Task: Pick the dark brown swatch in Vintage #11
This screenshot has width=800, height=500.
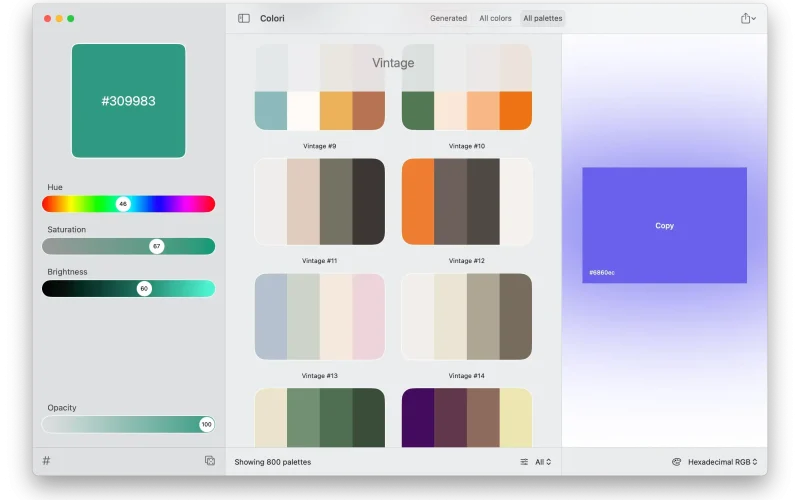Action: click(x=369, y=202)
